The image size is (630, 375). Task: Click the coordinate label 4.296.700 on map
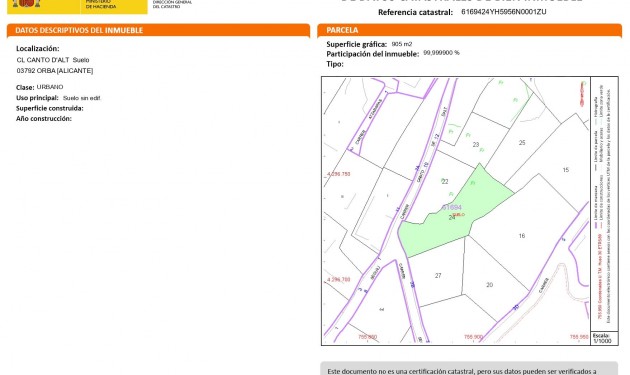(x=338, y=279)
